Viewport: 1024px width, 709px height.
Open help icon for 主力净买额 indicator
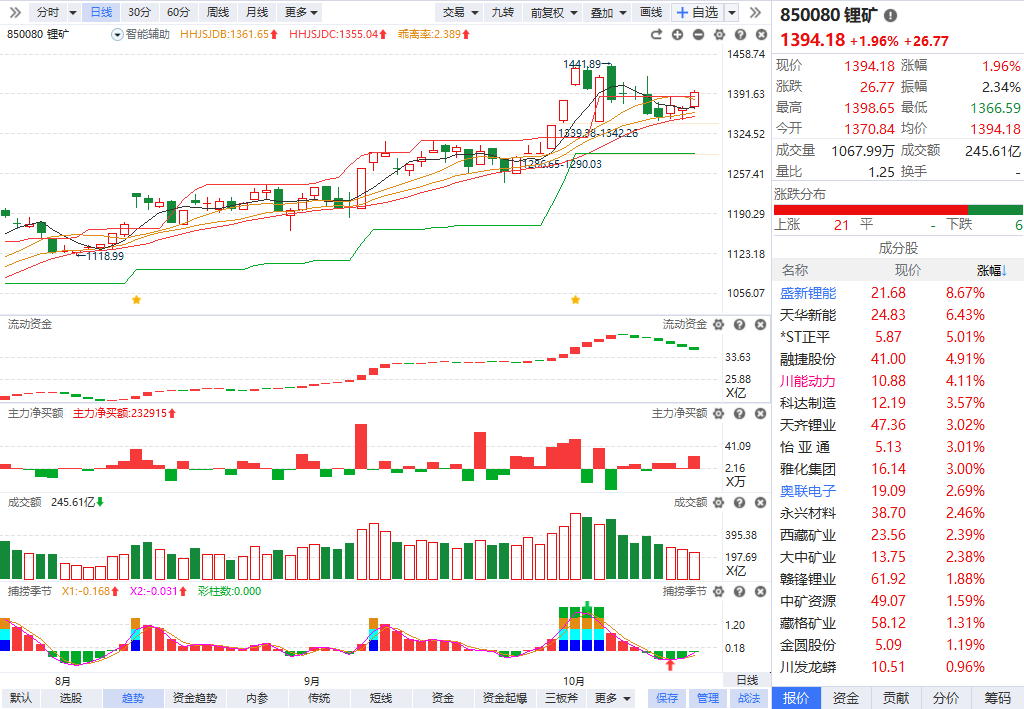click(x=738, y=413)
